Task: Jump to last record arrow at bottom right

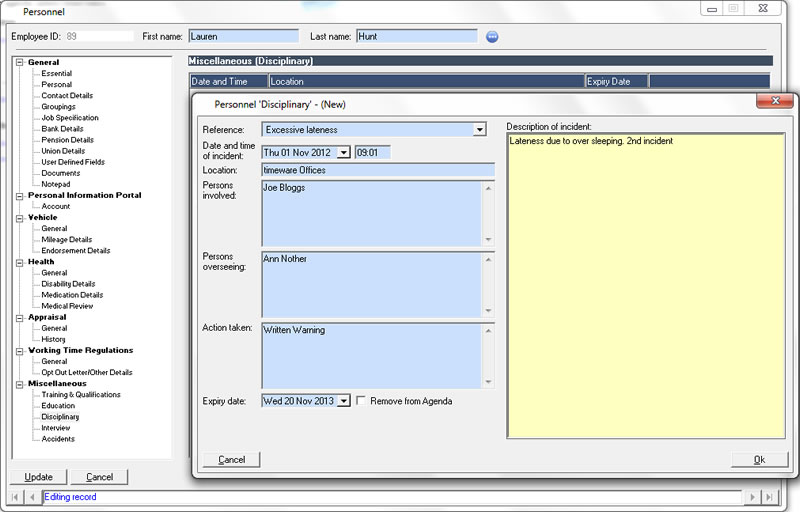Action: 768,497
